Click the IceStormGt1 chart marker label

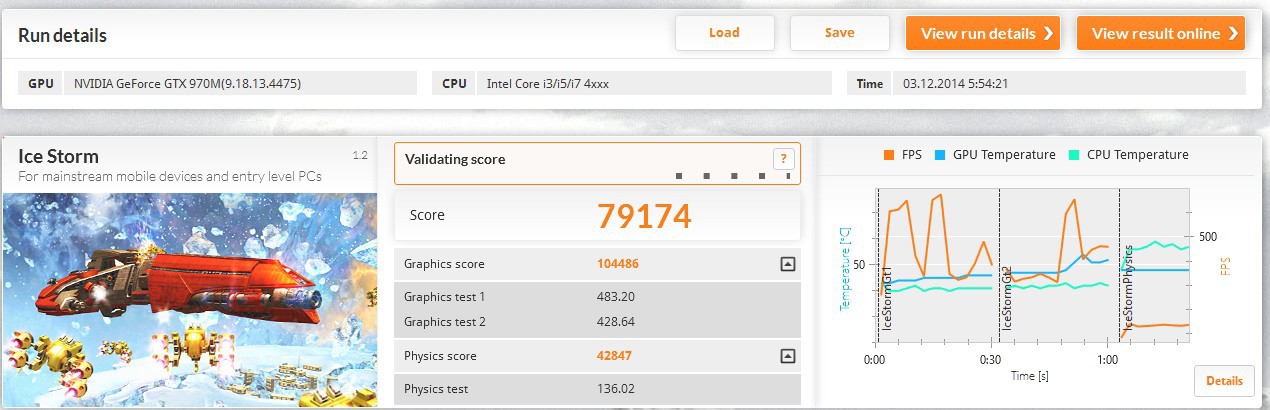pyautogui.click(x=887, y=296)
